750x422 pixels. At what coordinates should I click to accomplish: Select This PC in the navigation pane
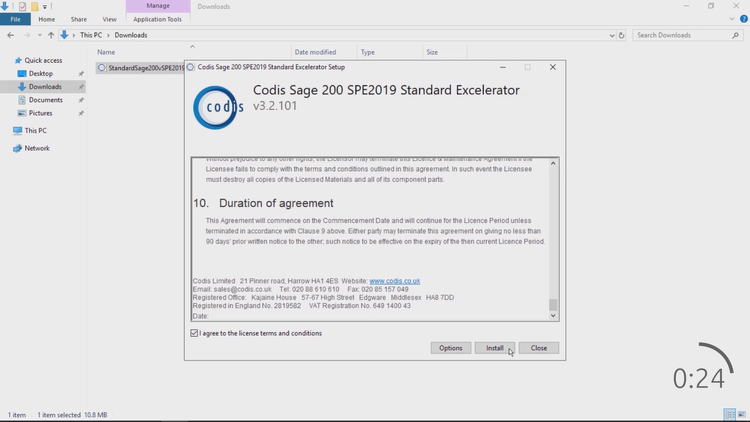[35, 131]
